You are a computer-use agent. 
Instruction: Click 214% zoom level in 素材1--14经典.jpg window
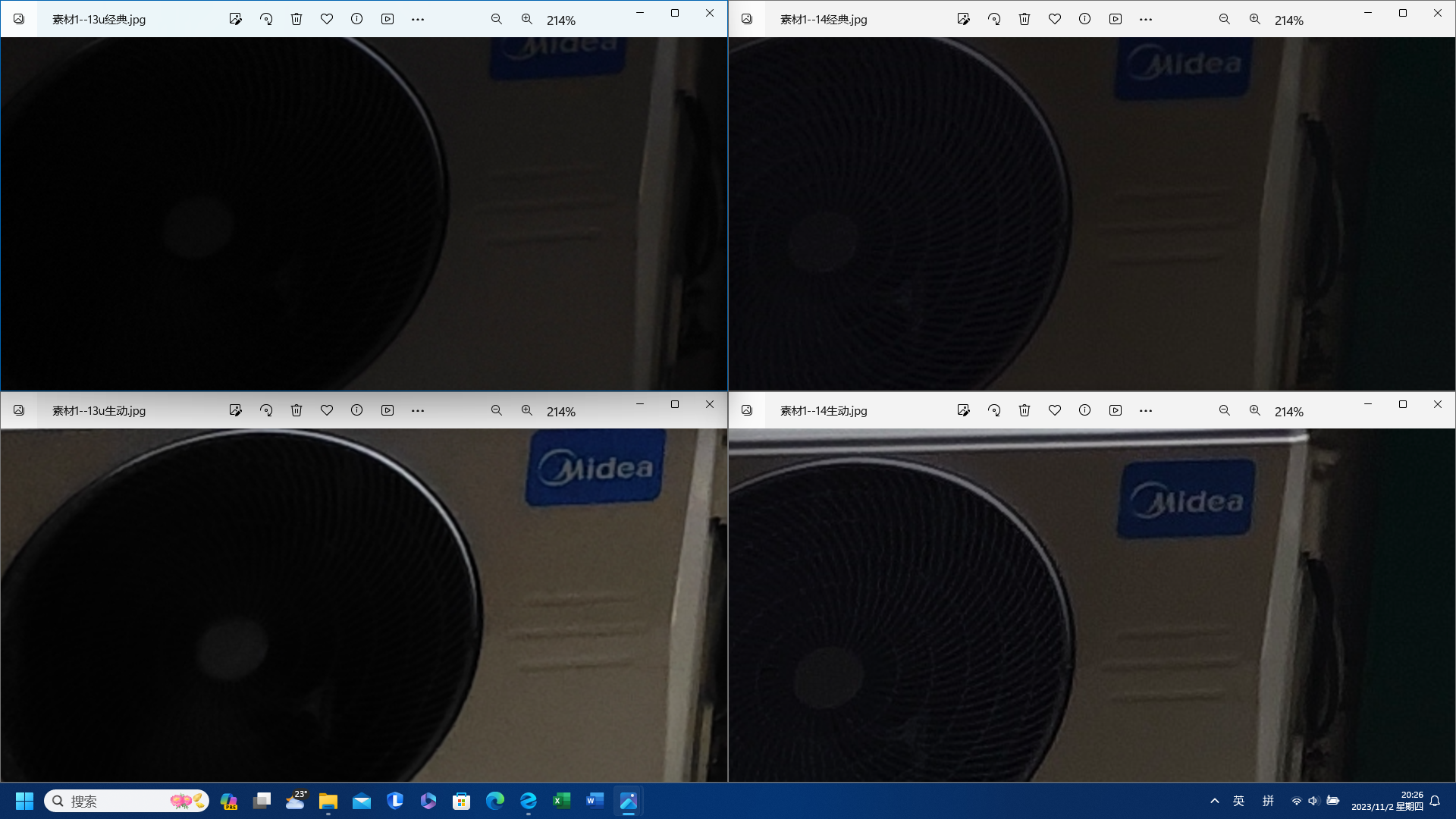1288,20
